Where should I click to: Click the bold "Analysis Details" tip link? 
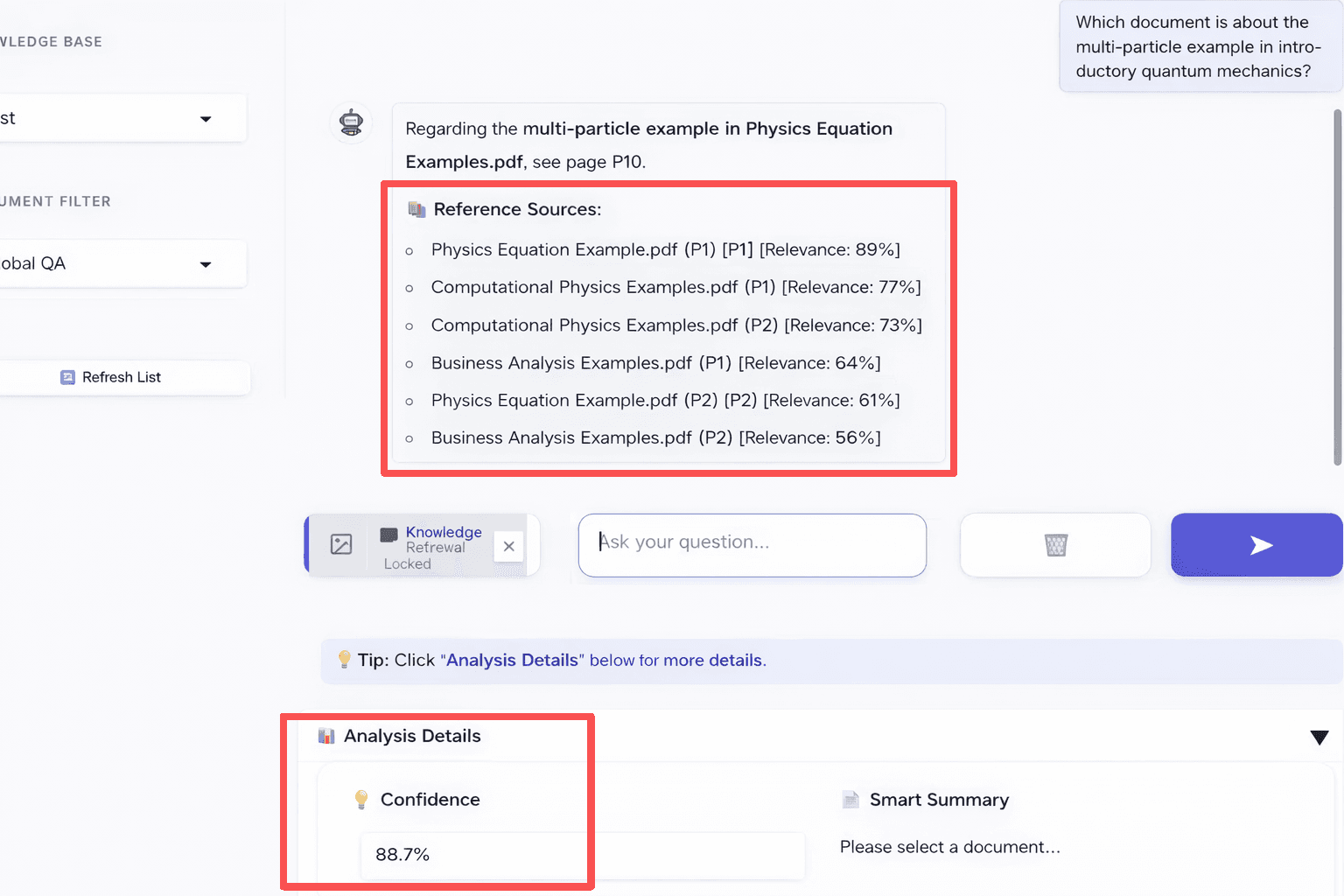tap(512, 661)
